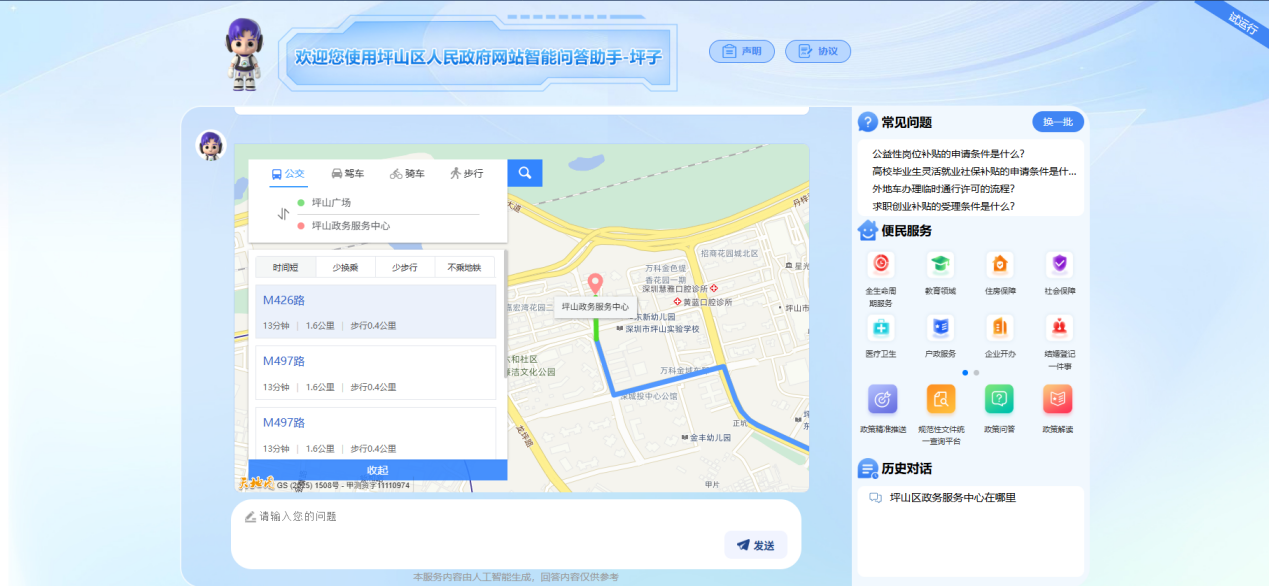Click the 发送 send button
Viewport: 1269px width, 586px height.
tap(755, 545)
